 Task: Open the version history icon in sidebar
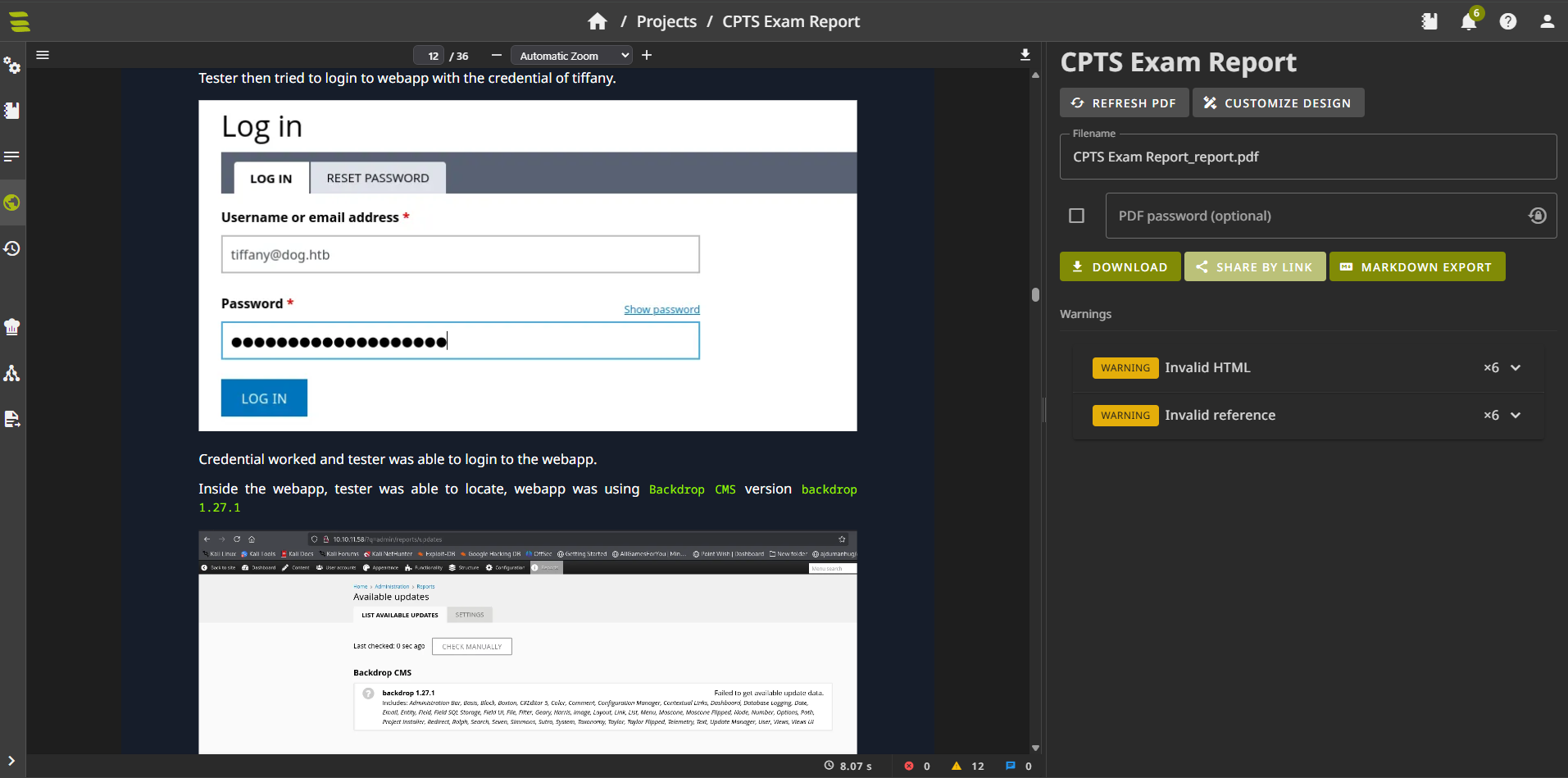click(x=12, y=248)
